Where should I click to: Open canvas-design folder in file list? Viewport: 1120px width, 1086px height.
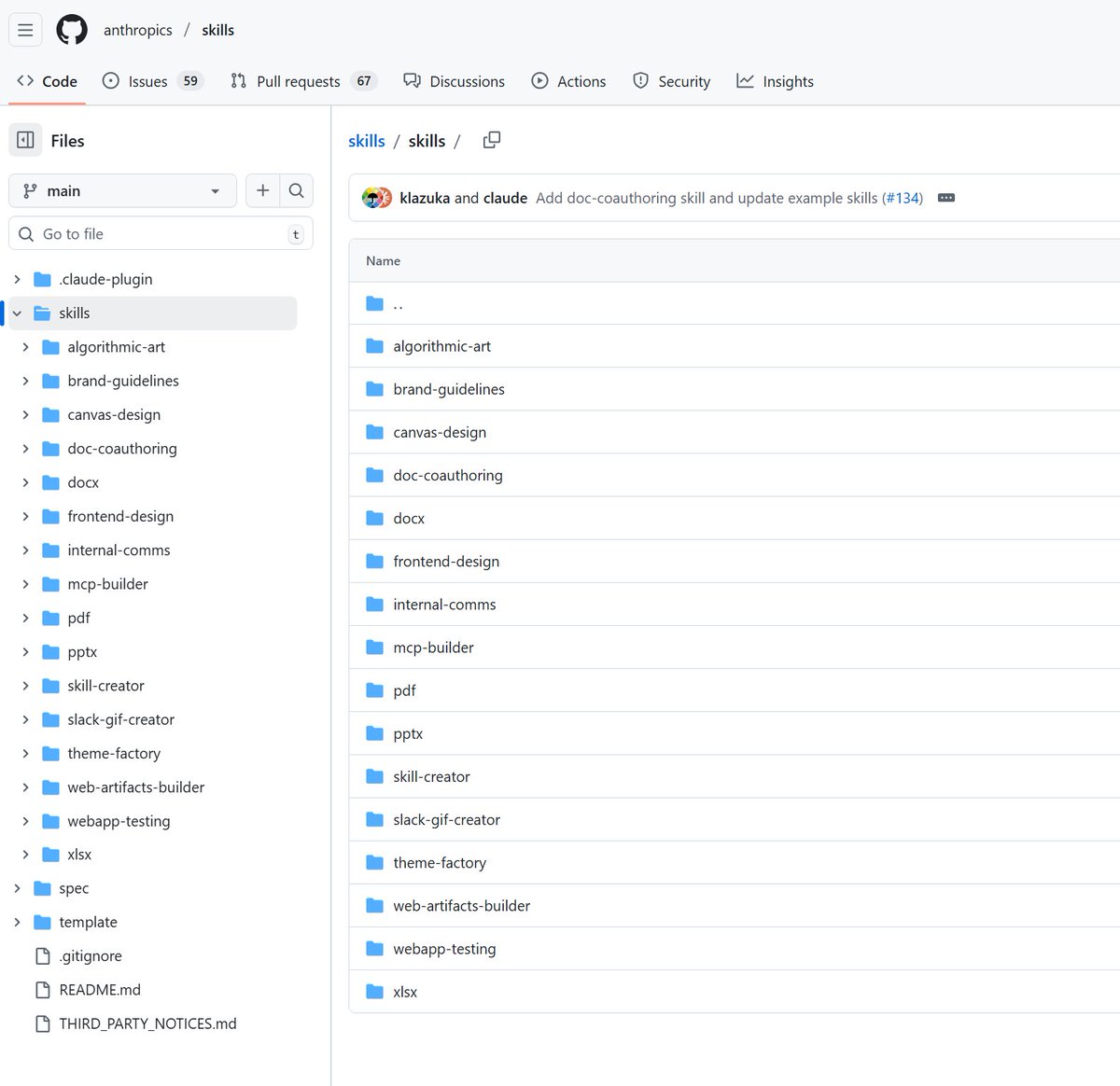(x=440, y=432)
